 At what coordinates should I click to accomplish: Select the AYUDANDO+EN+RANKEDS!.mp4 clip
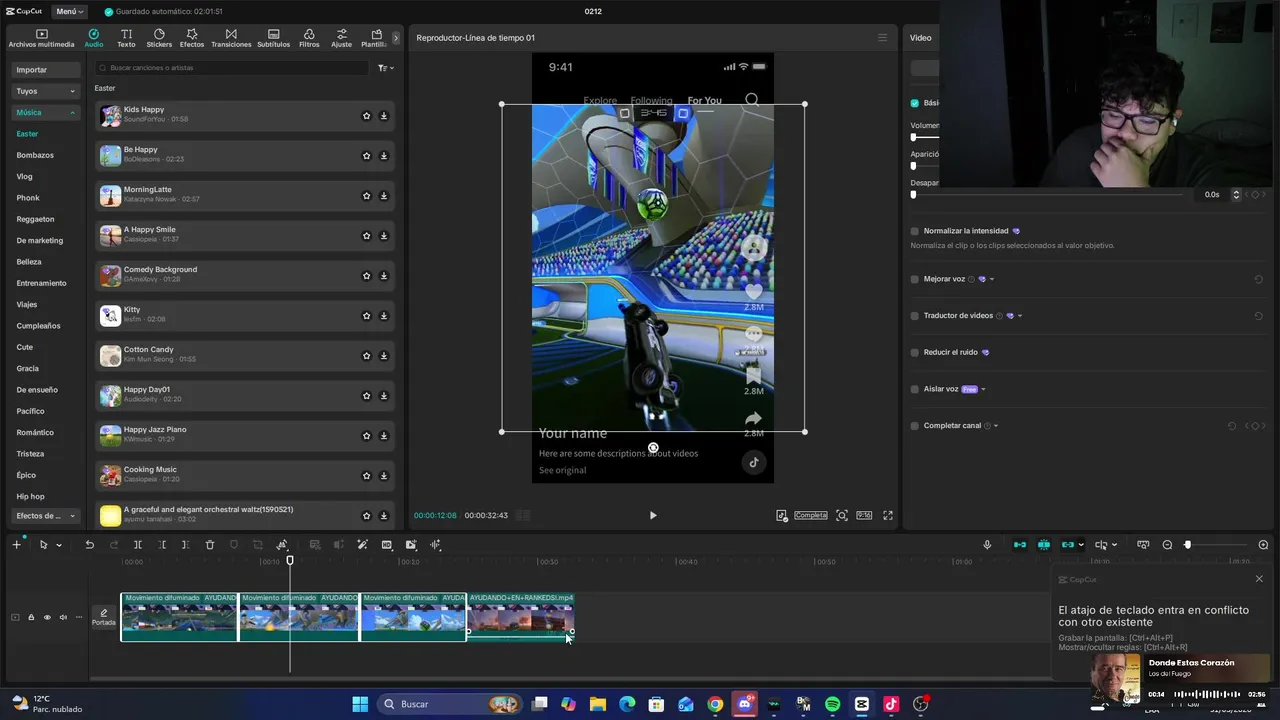(x=520, y=617)
